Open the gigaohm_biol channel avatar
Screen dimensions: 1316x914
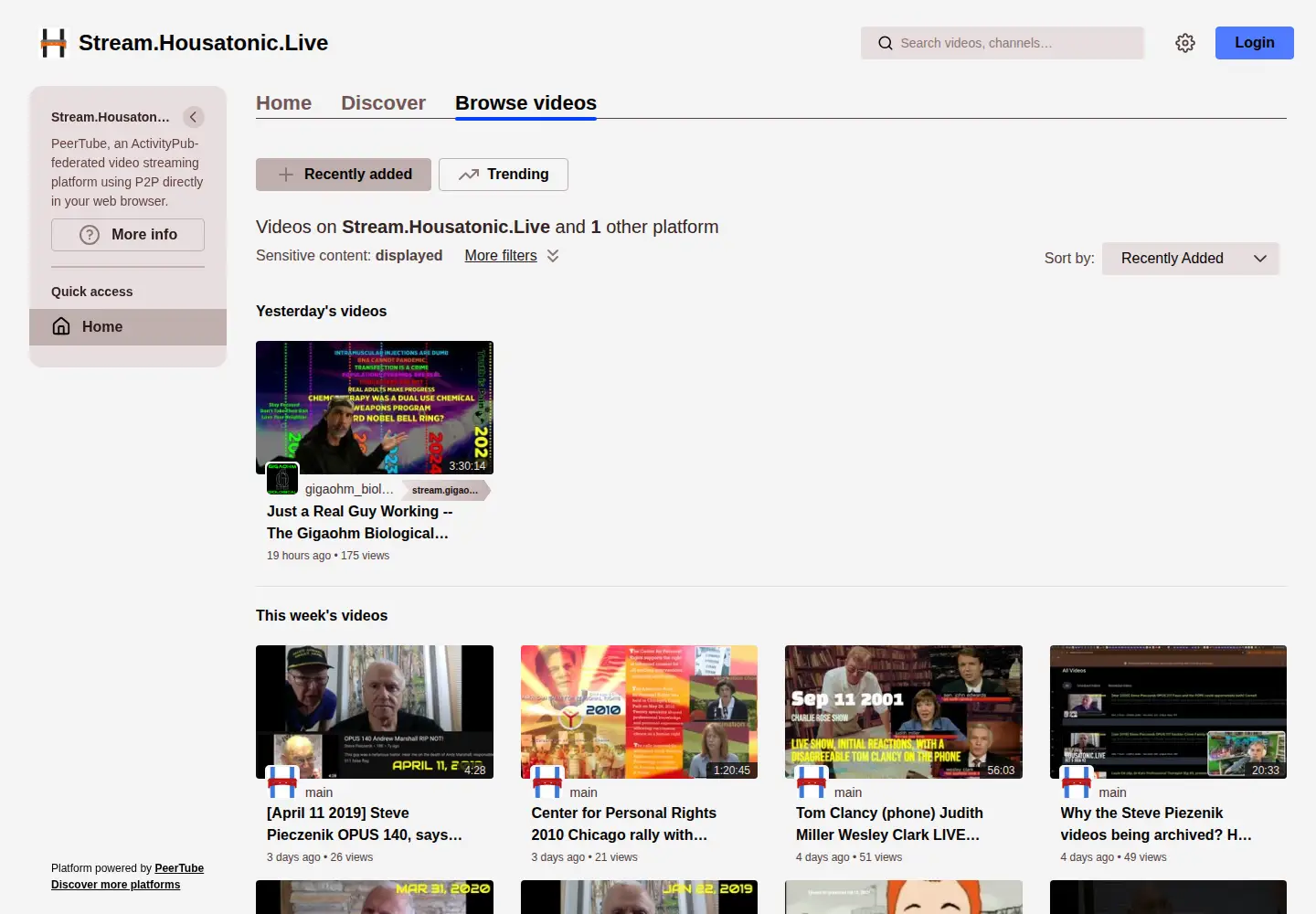pyautogui.click(x=282, y=479)
